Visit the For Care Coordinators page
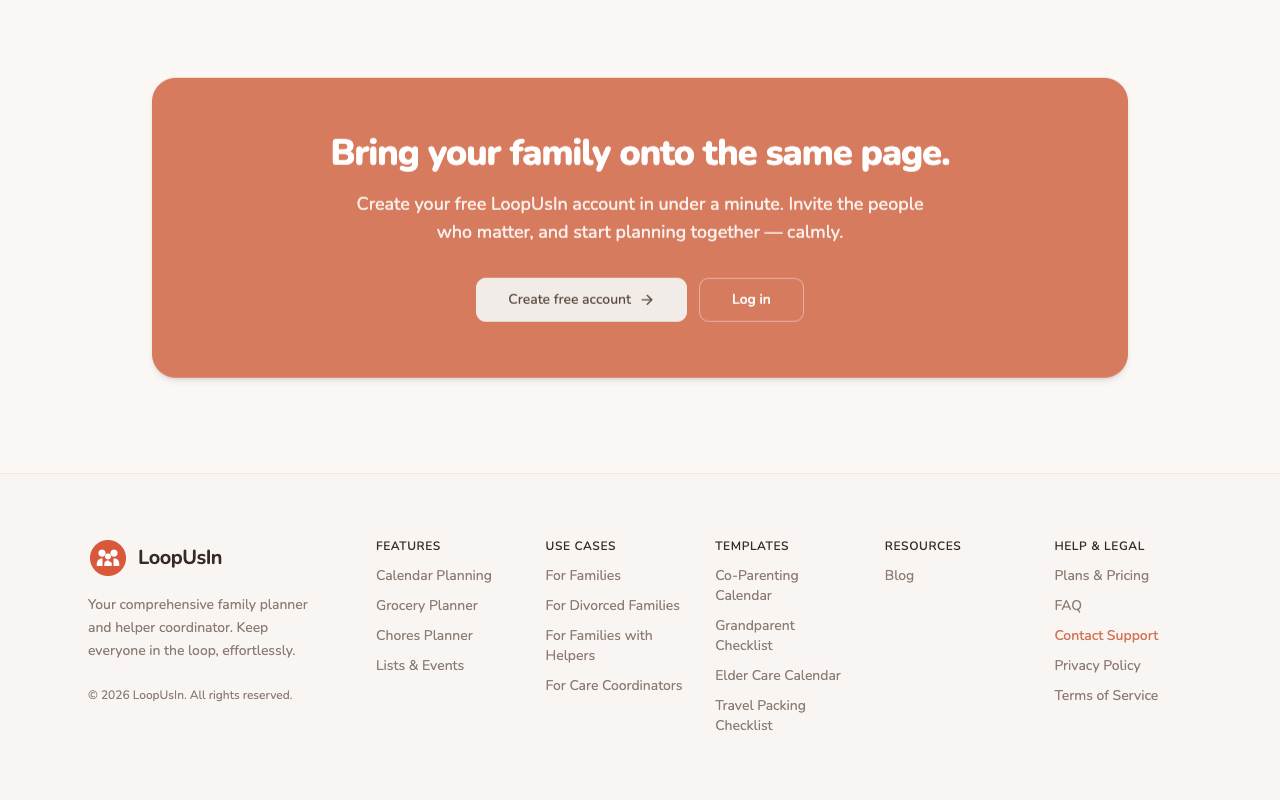This screenshot has width=1280, height=800. pyautogui.click(x=614, y=685)
